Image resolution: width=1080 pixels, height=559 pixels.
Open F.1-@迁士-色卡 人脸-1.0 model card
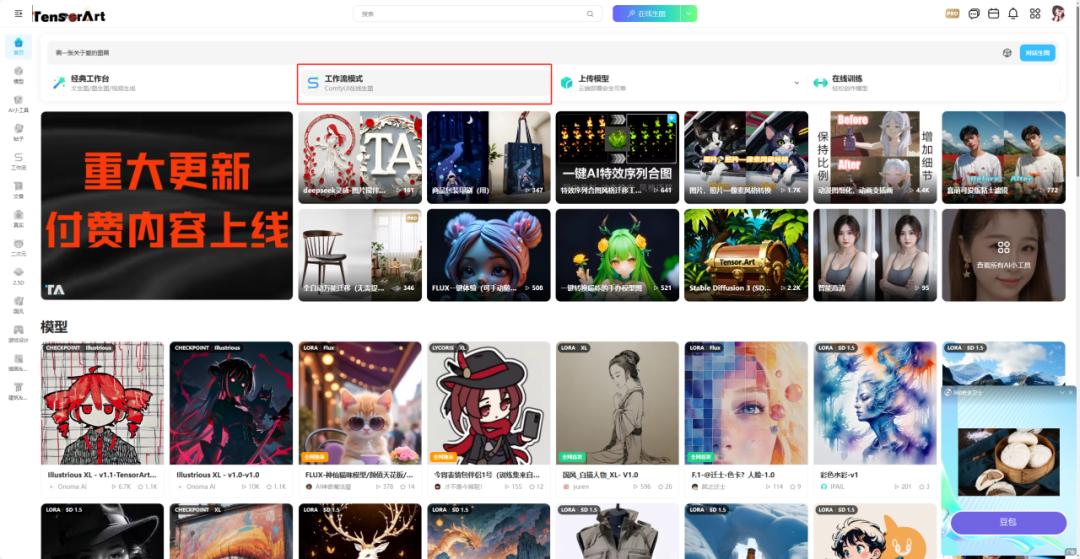[746, 418]
